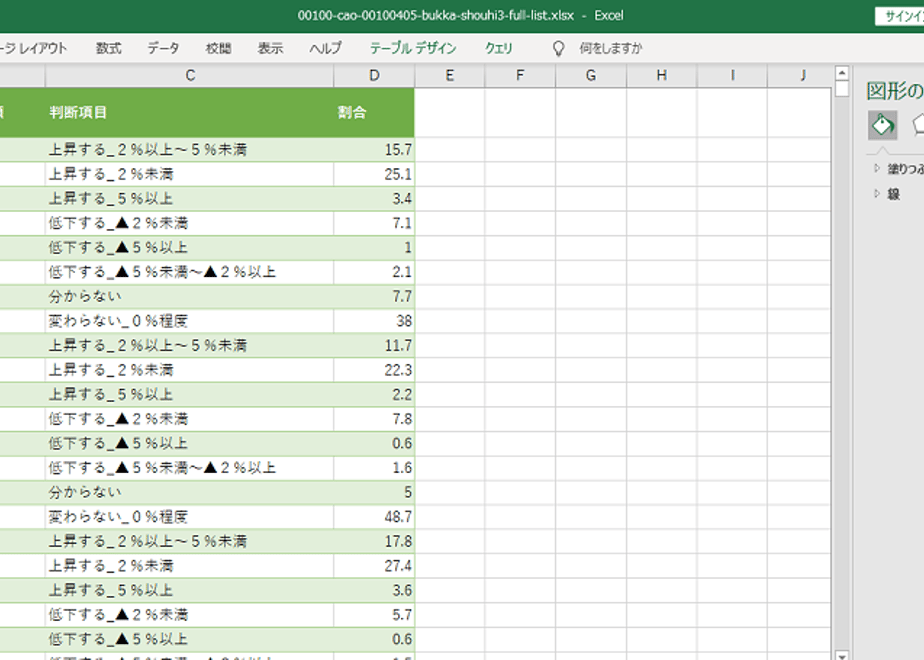Select the cell with value 2.2
The width and height of the screenshot is (924, 660).
[x=374, y=394]
